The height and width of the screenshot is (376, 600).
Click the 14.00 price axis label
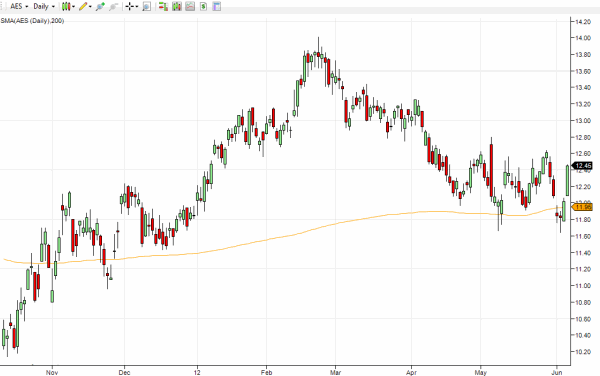click(x=583, y=38)
